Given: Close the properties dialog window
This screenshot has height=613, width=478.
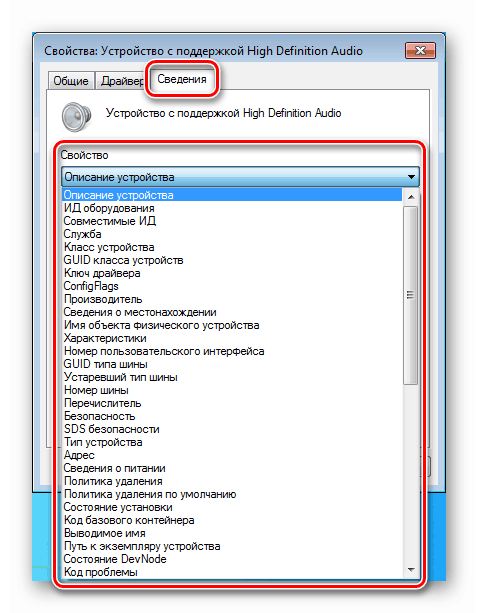Looking at the screenshot, I should point(420,50).
